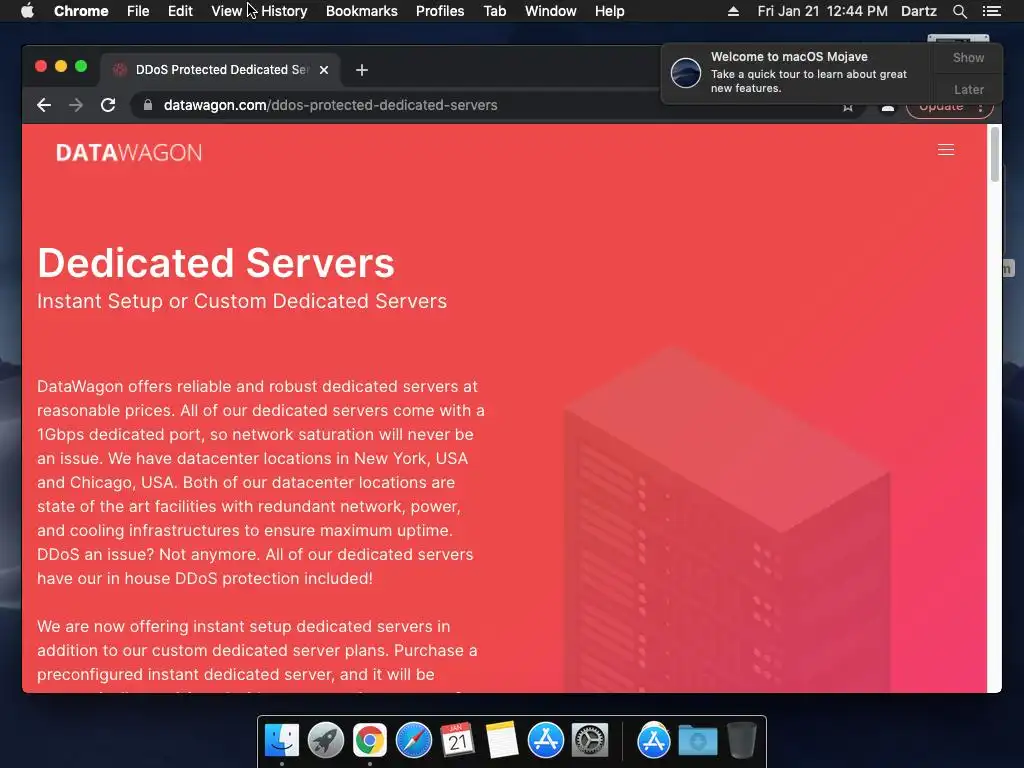Image resolution: width=1024 pixels, height=768 pixels.
Task: Open the Edit menu
Action: (x=180, y=11)
